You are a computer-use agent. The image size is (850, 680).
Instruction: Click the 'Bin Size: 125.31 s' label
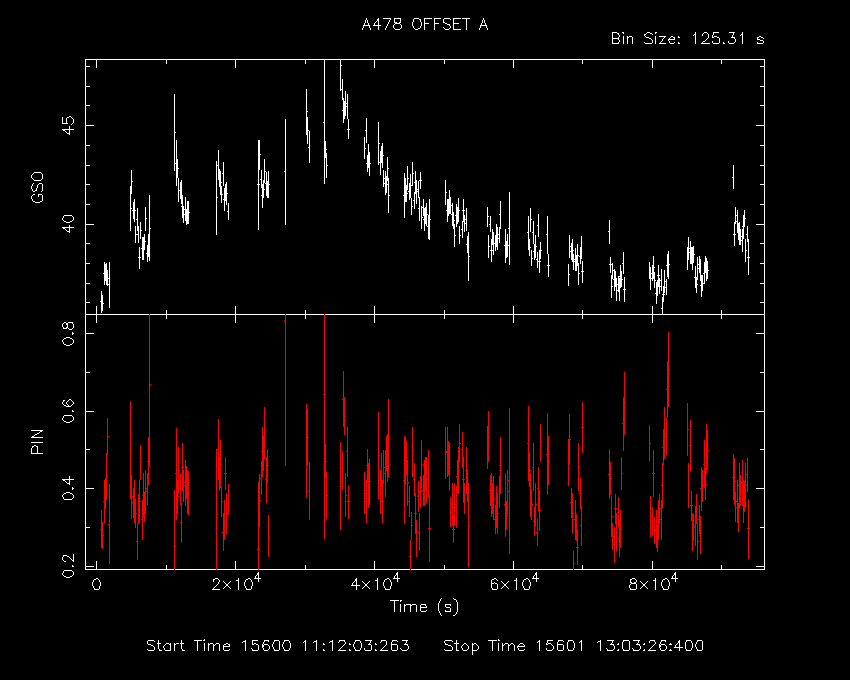click(687, 39)
